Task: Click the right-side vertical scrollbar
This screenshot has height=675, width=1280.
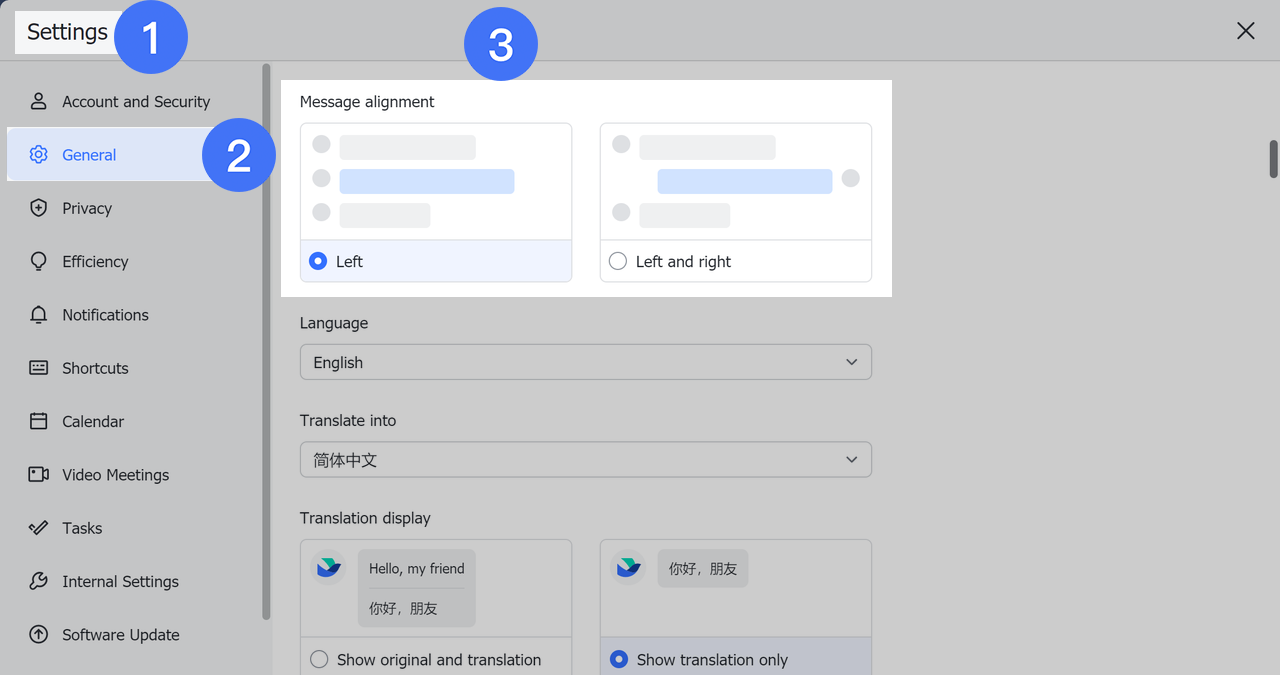Action: click(x=1271, y=160)
